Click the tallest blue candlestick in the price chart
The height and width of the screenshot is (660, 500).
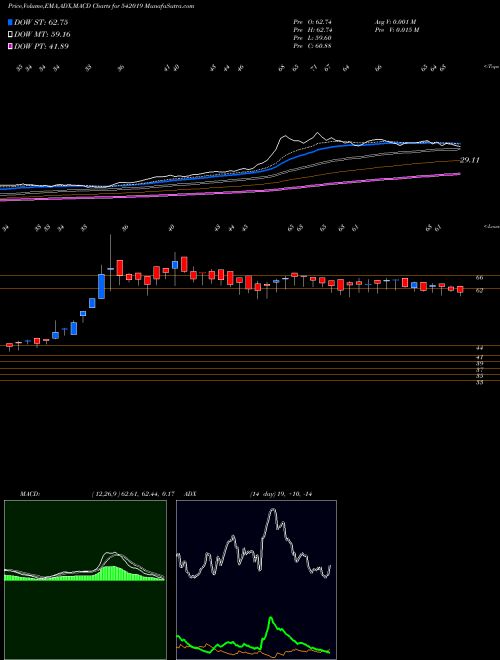pos(101,287)
